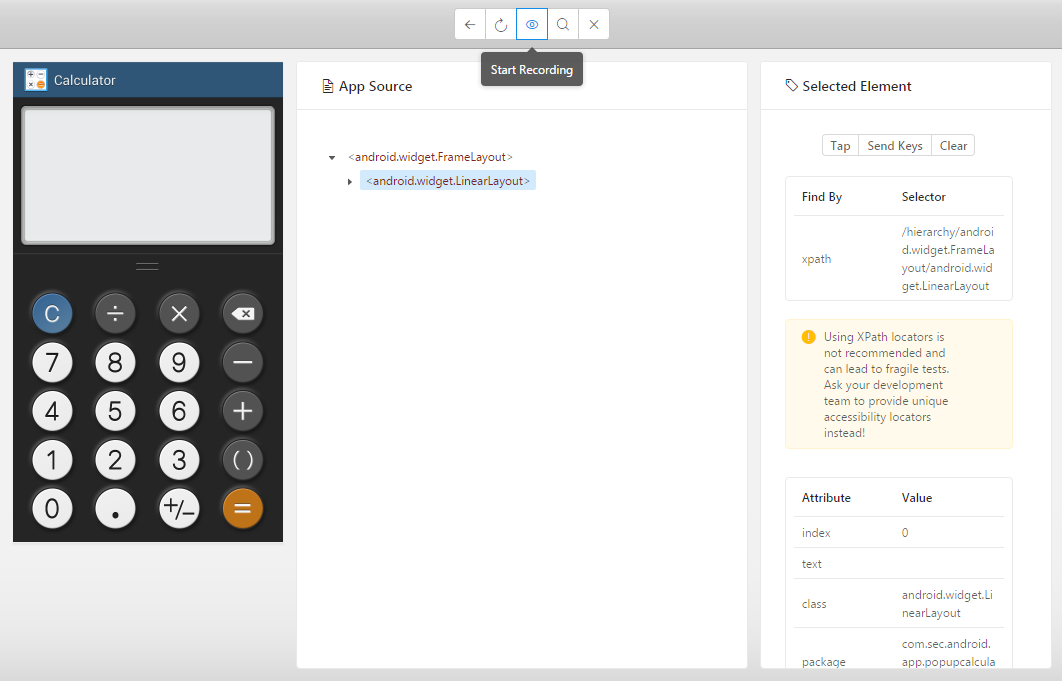
Task: Select the android.widget.FrameLayout tree item
Action: coord(430,157)
